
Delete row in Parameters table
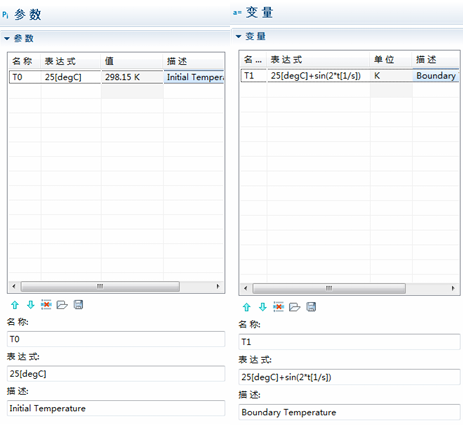[x=46, y=304]
